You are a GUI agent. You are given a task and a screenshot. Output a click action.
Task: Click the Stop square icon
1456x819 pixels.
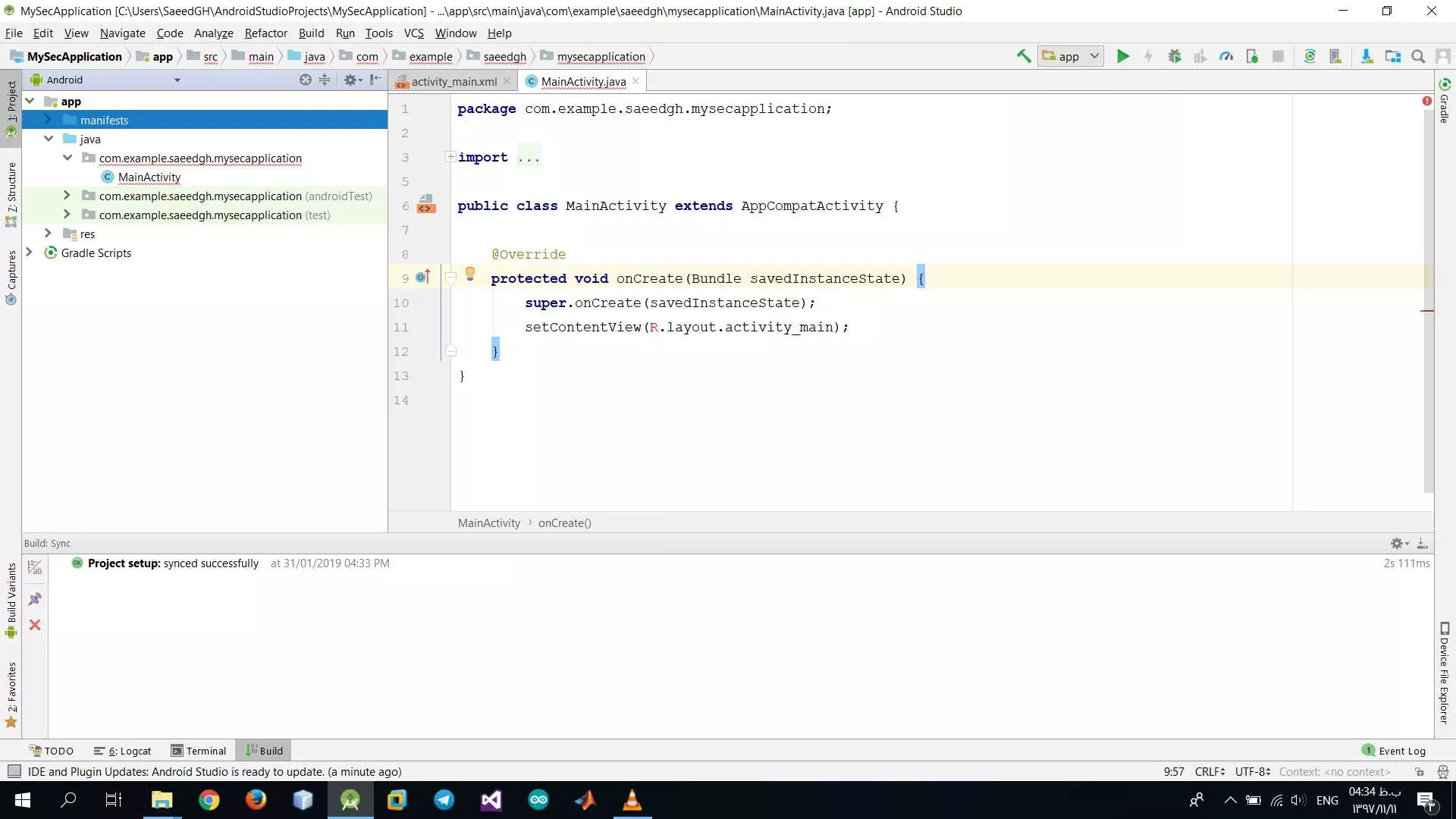1278,56
